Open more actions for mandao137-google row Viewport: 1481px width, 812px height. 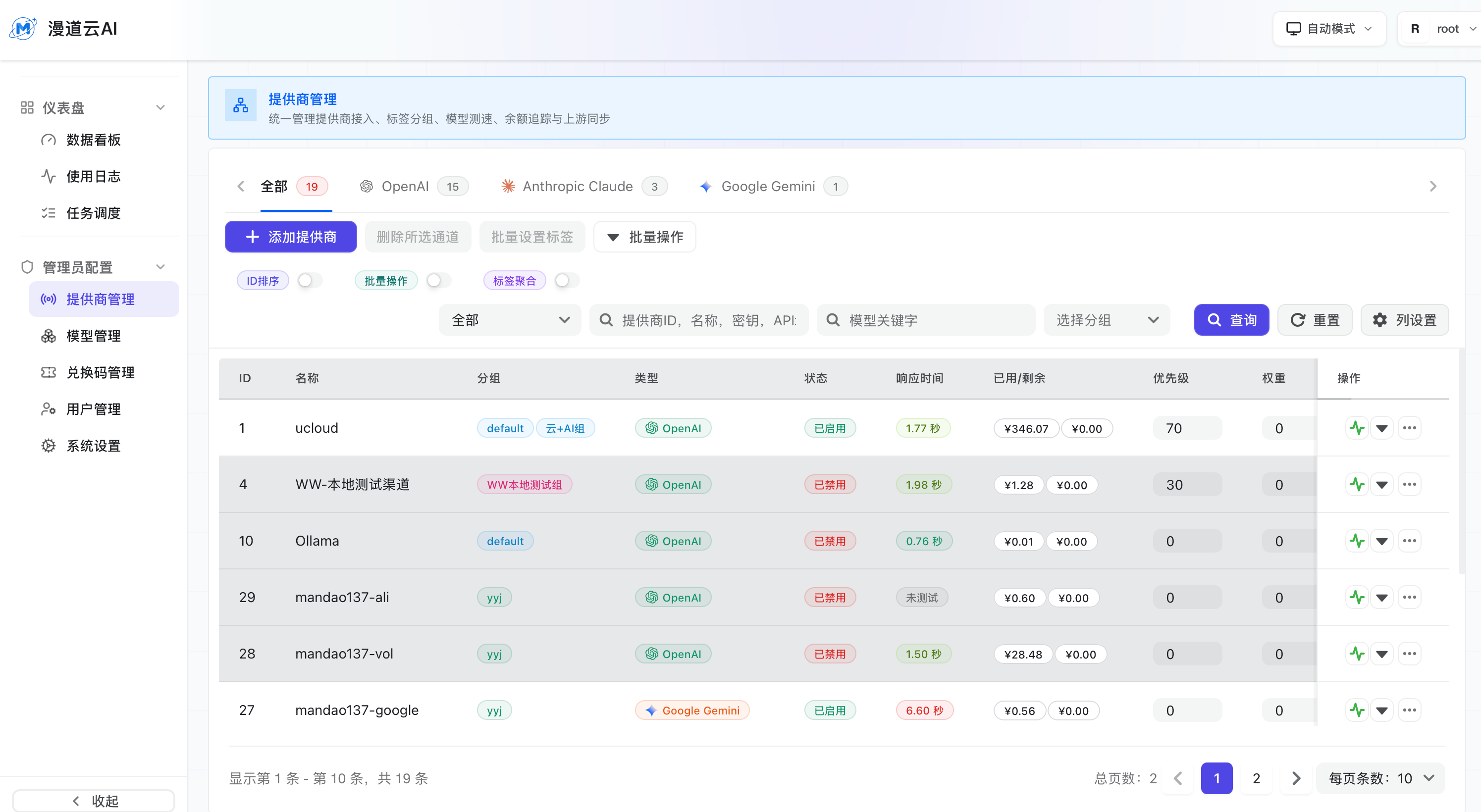click(x=1409, y=710)
